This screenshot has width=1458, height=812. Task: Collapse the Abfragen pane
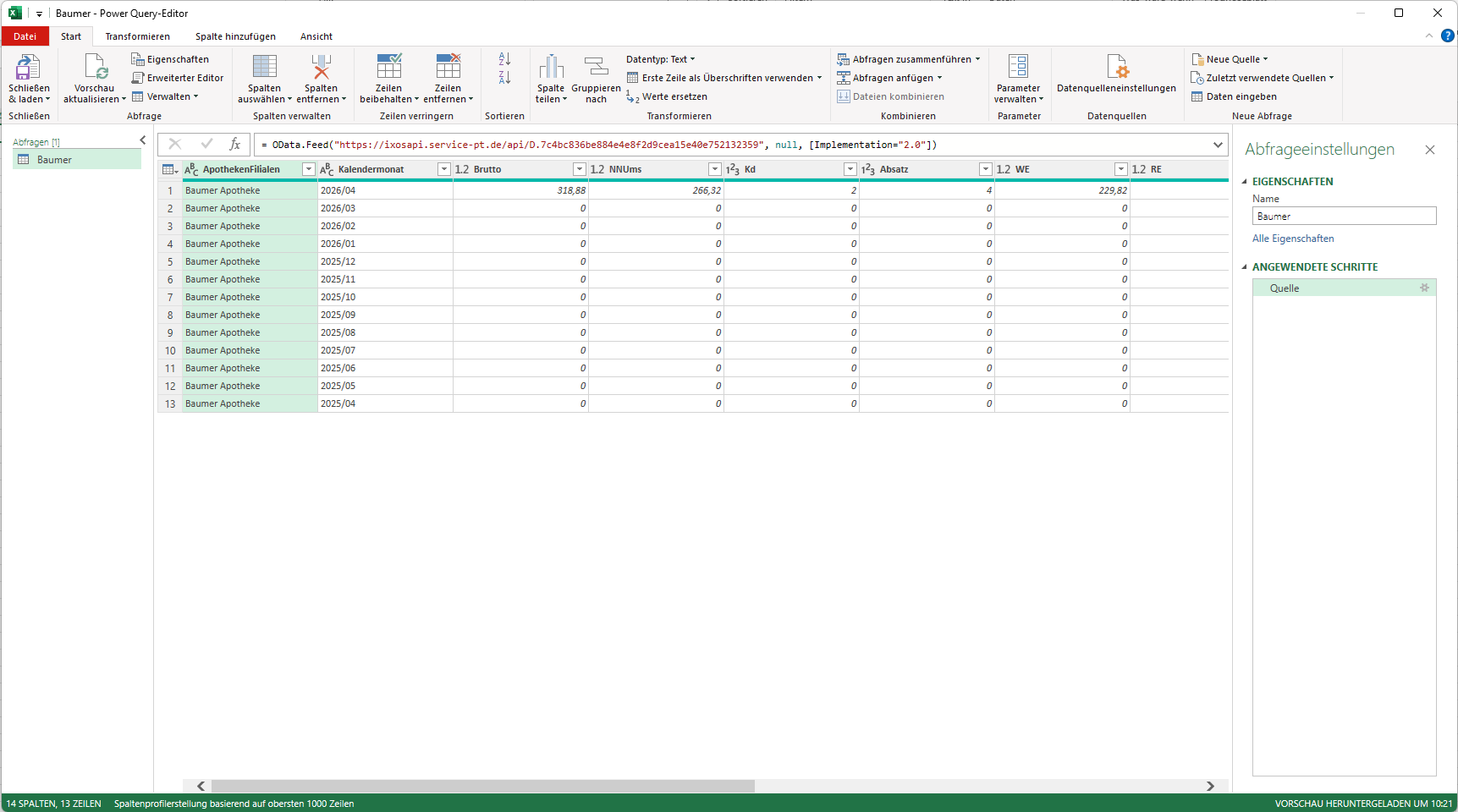click(x=142, y=140)
